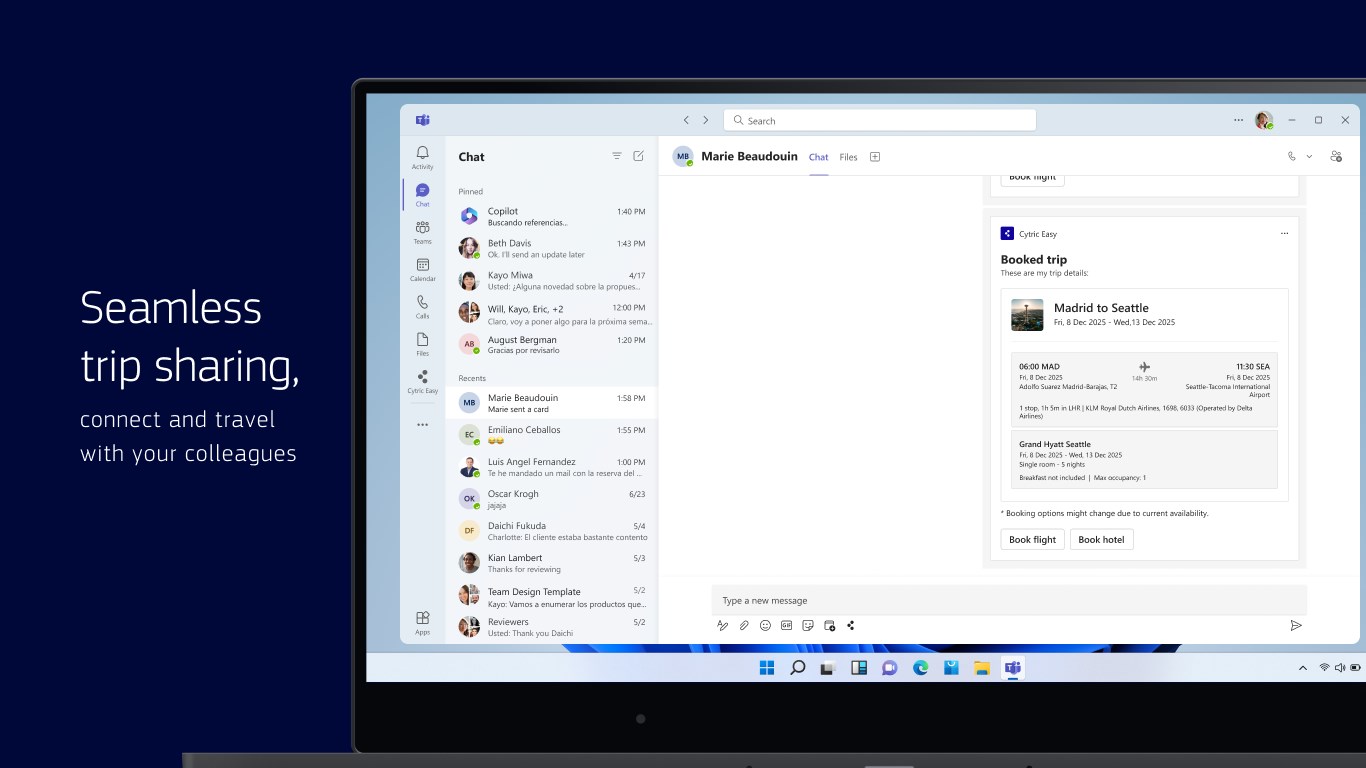The height and width of the screenshot is (768, 1366).
Task: Add a tab with the plus icon
Action: (x=874, y=157)
